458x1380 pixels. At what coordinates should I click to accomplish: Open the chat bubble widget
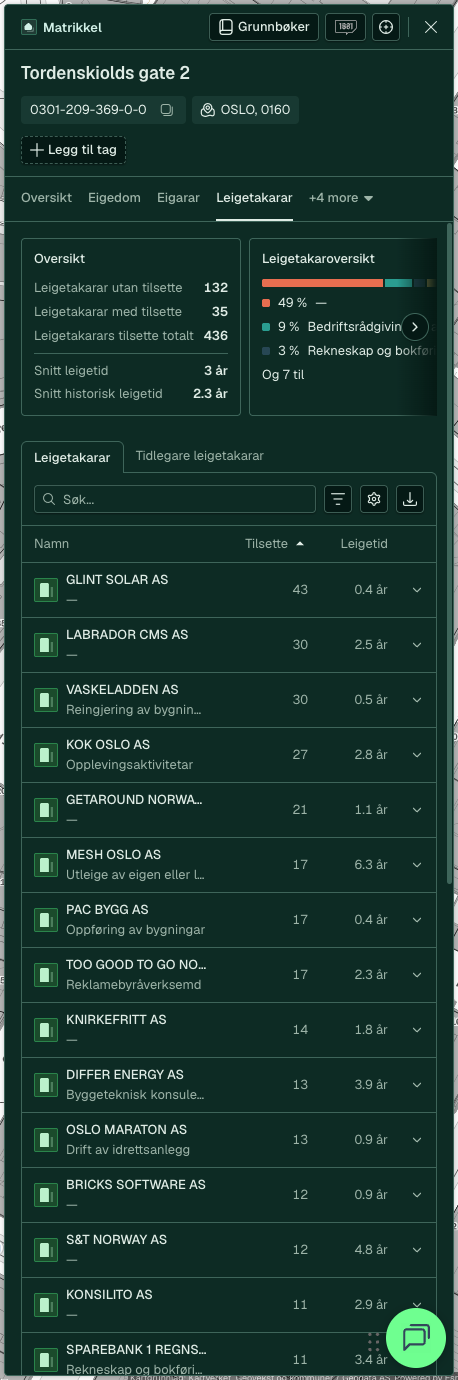[x=415, y=1338]
